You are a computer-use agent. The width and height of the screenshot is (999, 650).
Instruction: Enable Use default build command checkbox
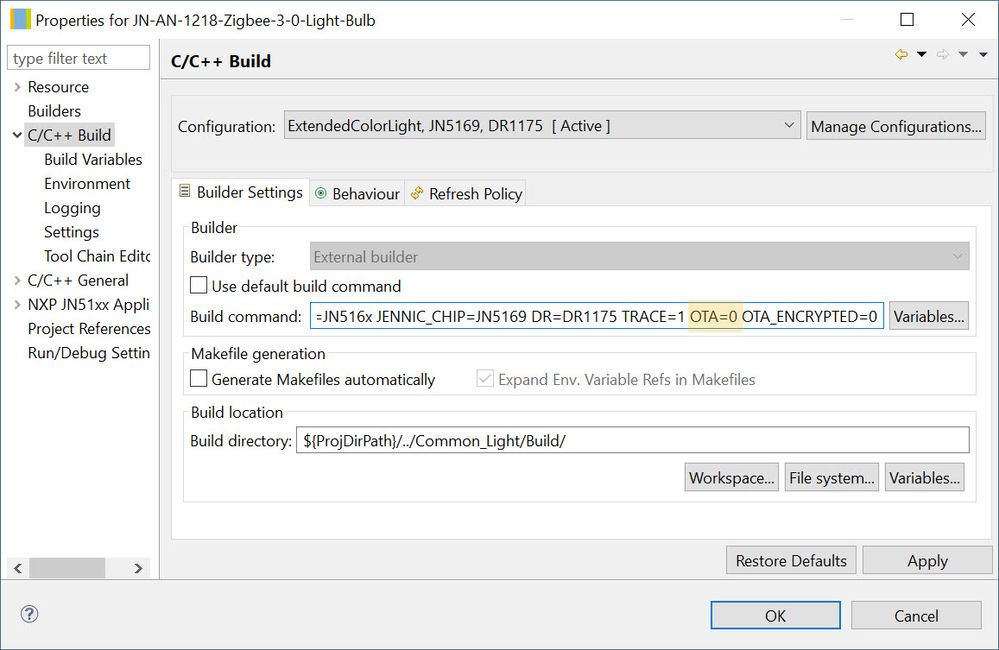point(199,286)
